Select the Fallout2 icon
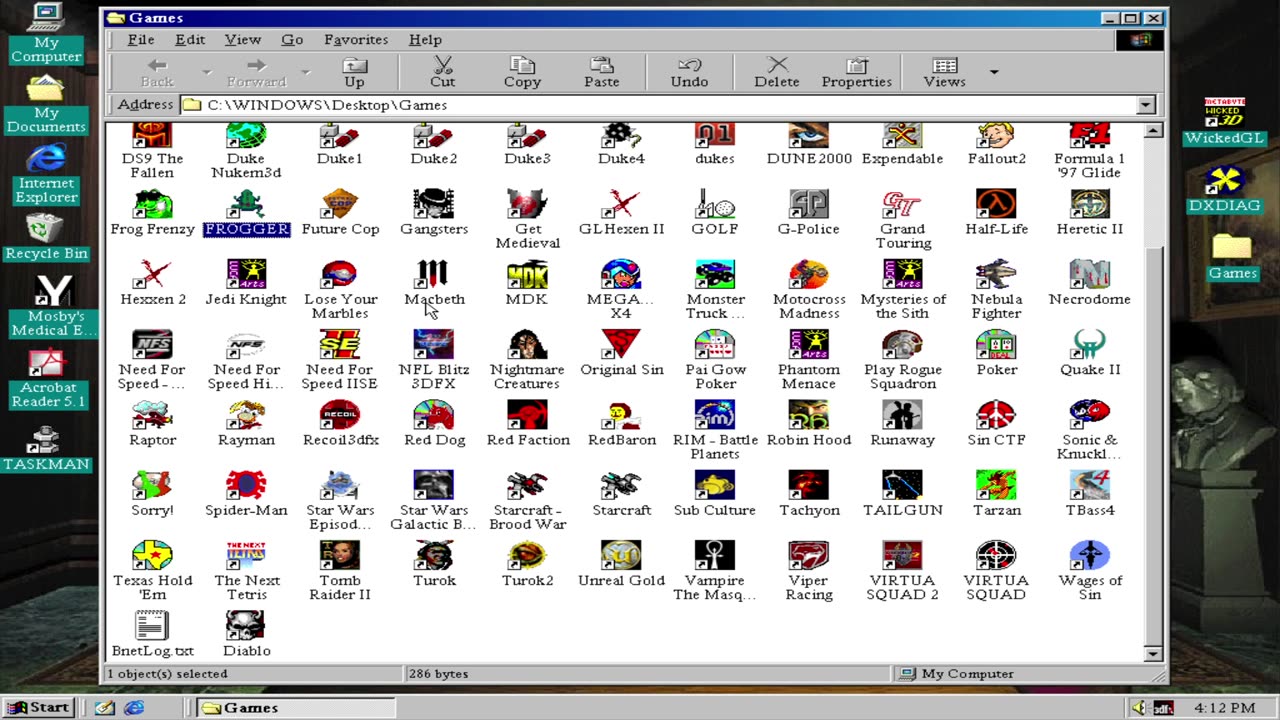1280x720 pixels. [x=996, y=136]
